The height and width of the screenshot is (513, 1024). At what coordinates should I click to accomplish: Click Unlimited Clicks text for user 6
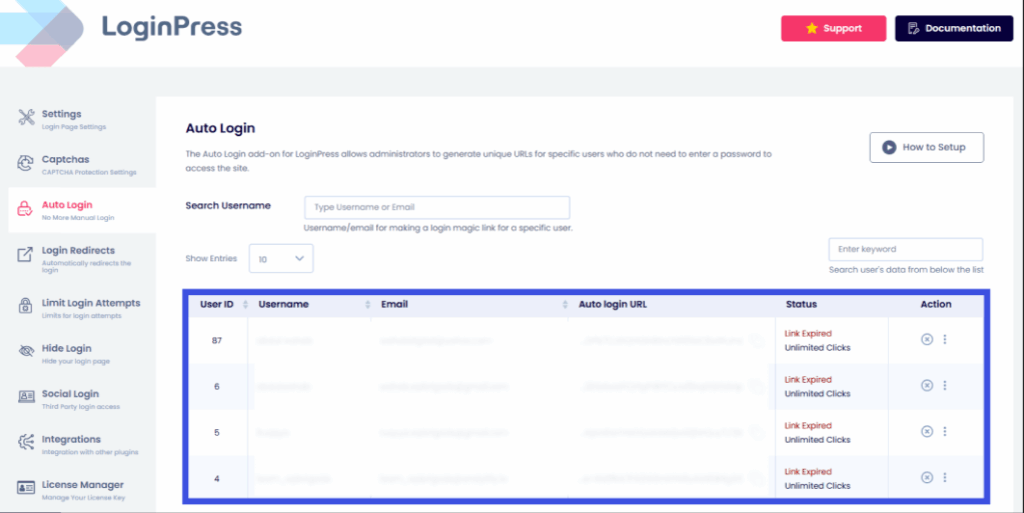817,394
